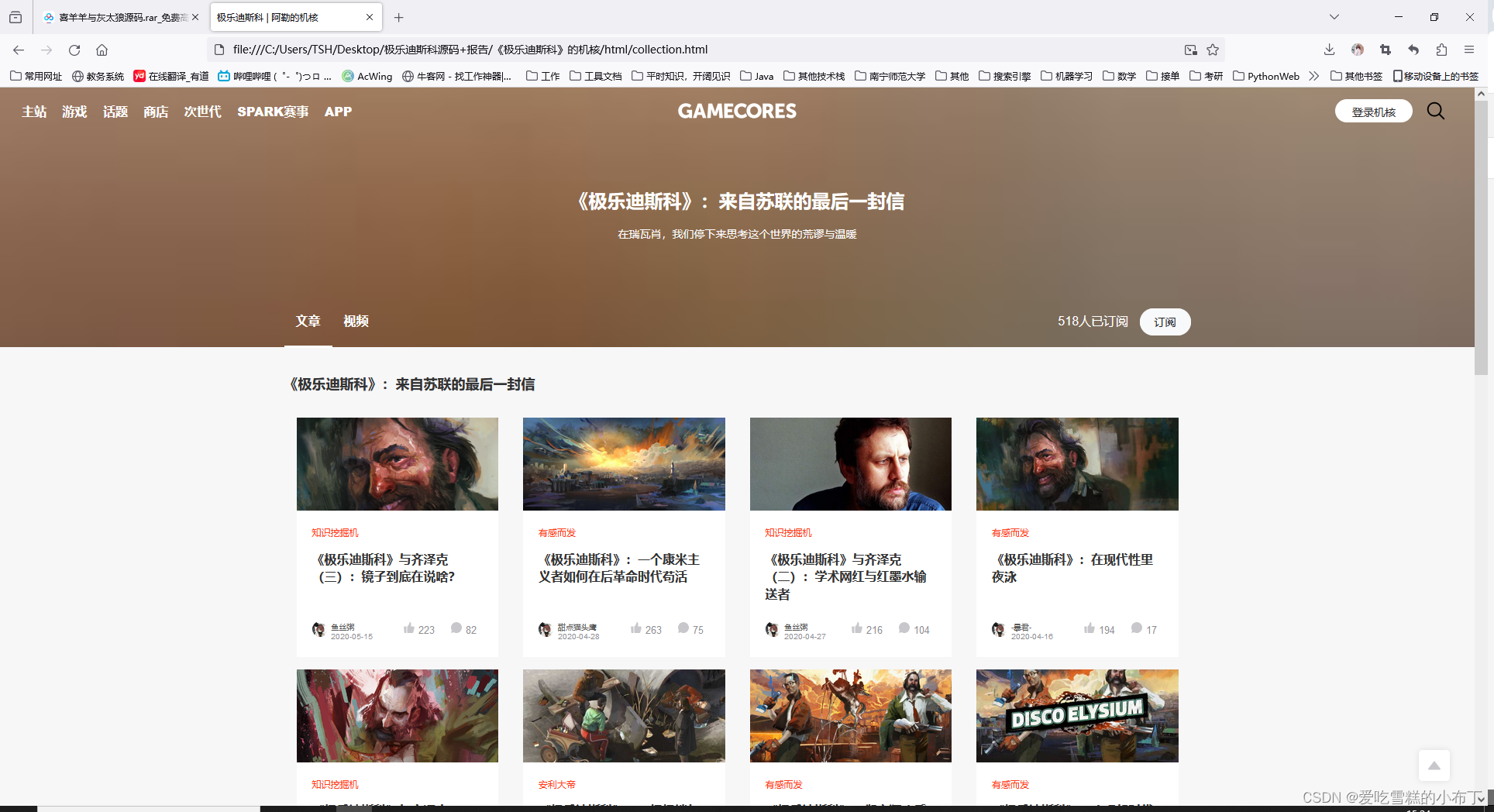
Task: Click the bearded man photo thumbnail
Action: [x=851, y=464]
